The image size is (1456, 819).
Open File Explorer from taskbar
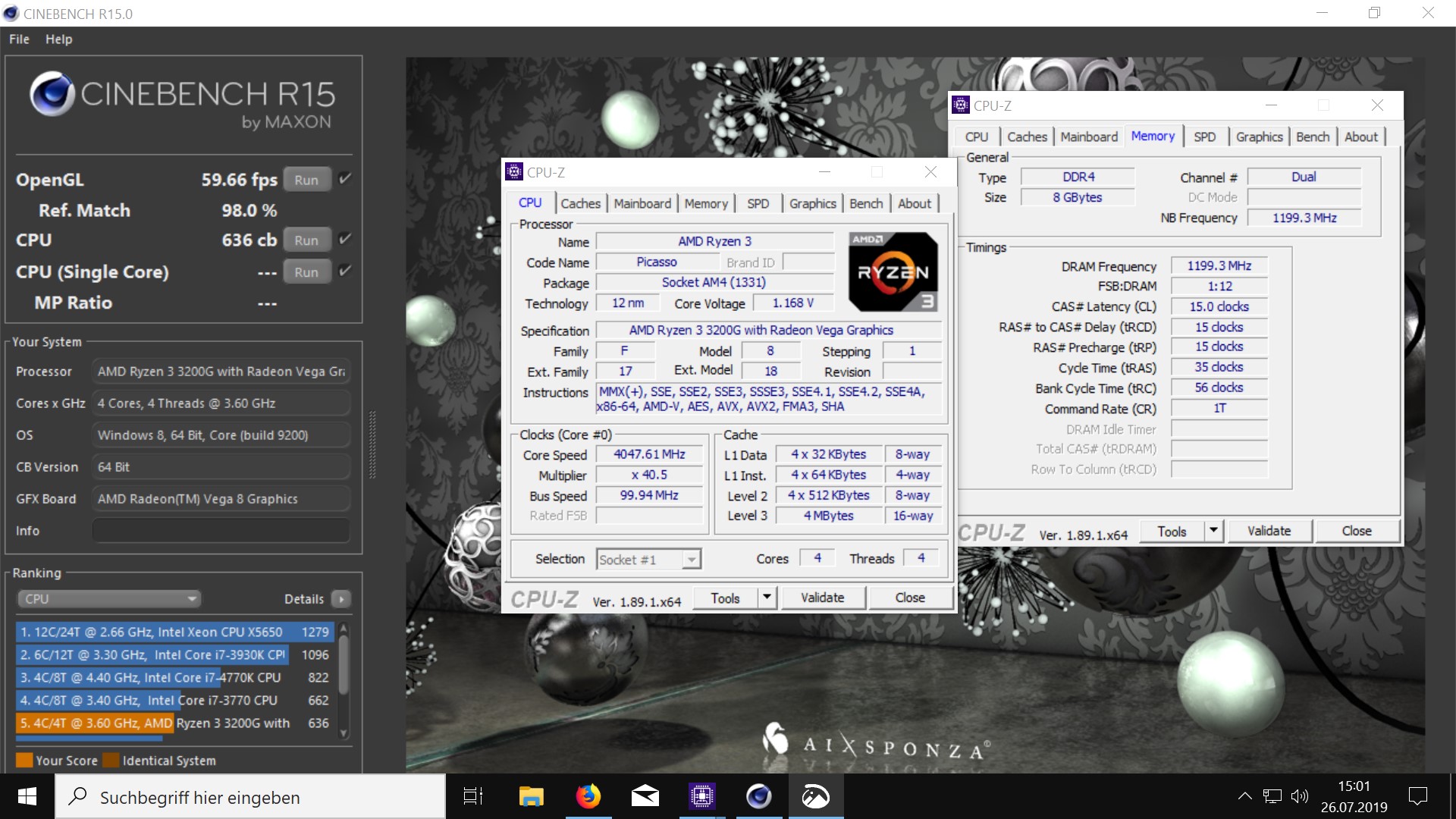(x=531, y=796)
